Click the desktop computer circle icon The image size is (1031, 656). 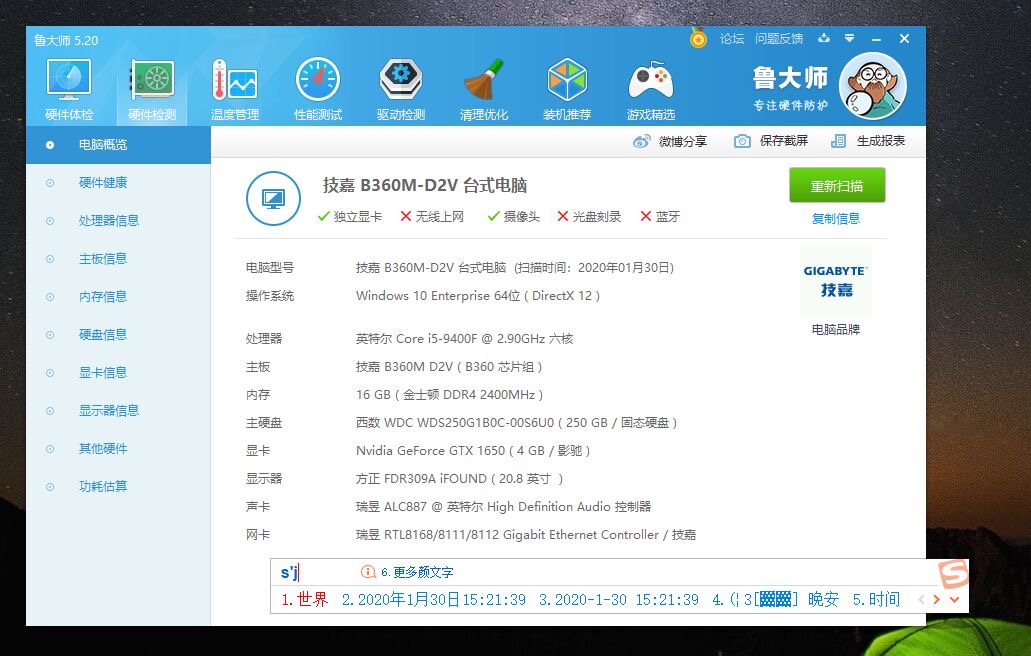(274, 199)
